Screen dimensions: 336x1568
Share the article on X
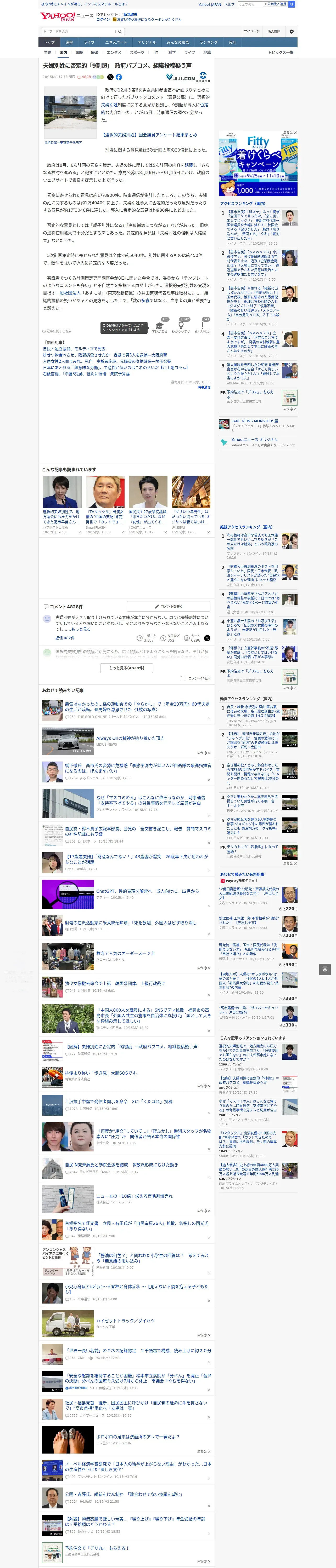point(110,77)
